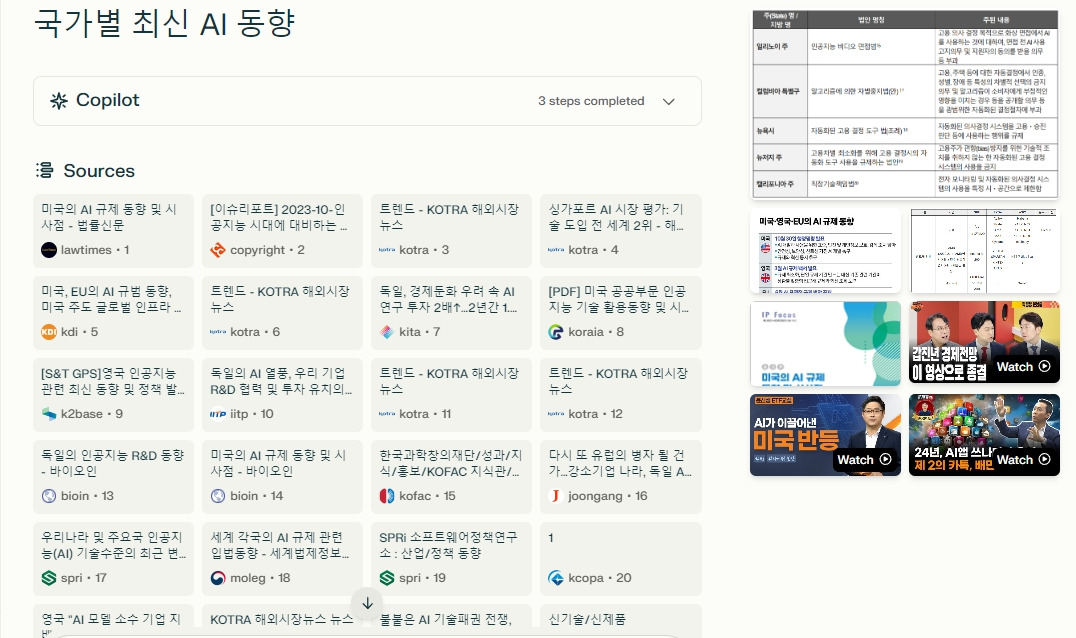The height and width of the screenshot is (638, 1076).
Task: Open the 싱가포르 AI 시장 평가 source card
Action: (x=620, y=231)
